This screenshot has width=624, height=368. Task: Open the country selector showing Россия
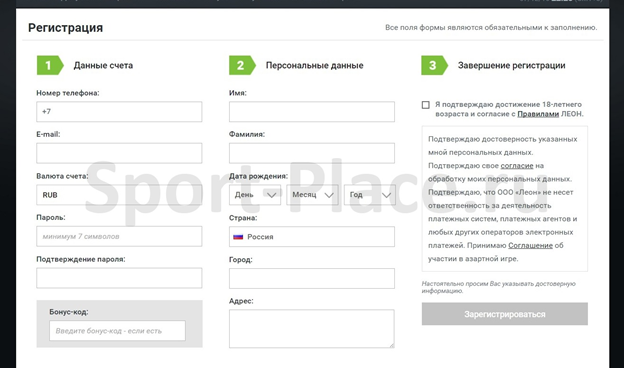[x=312, y=237]
